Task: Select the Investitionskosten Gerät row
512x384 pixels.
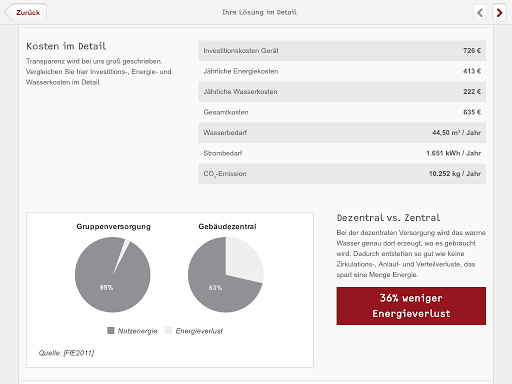Action: (x=342, y=51)
